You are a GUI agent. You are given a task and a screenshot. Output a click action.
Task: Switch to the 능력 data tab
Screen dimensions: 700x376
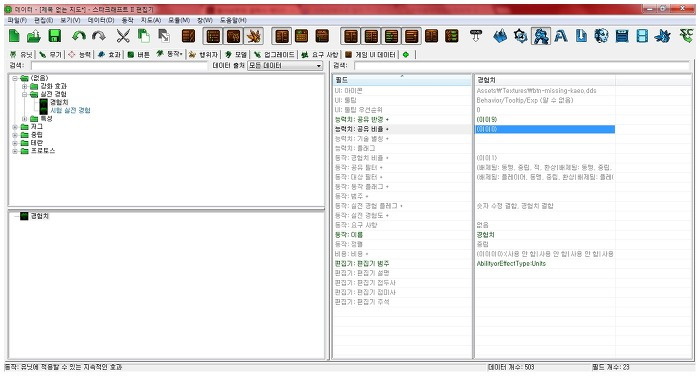pyautogui.click(x=79, y=54)
